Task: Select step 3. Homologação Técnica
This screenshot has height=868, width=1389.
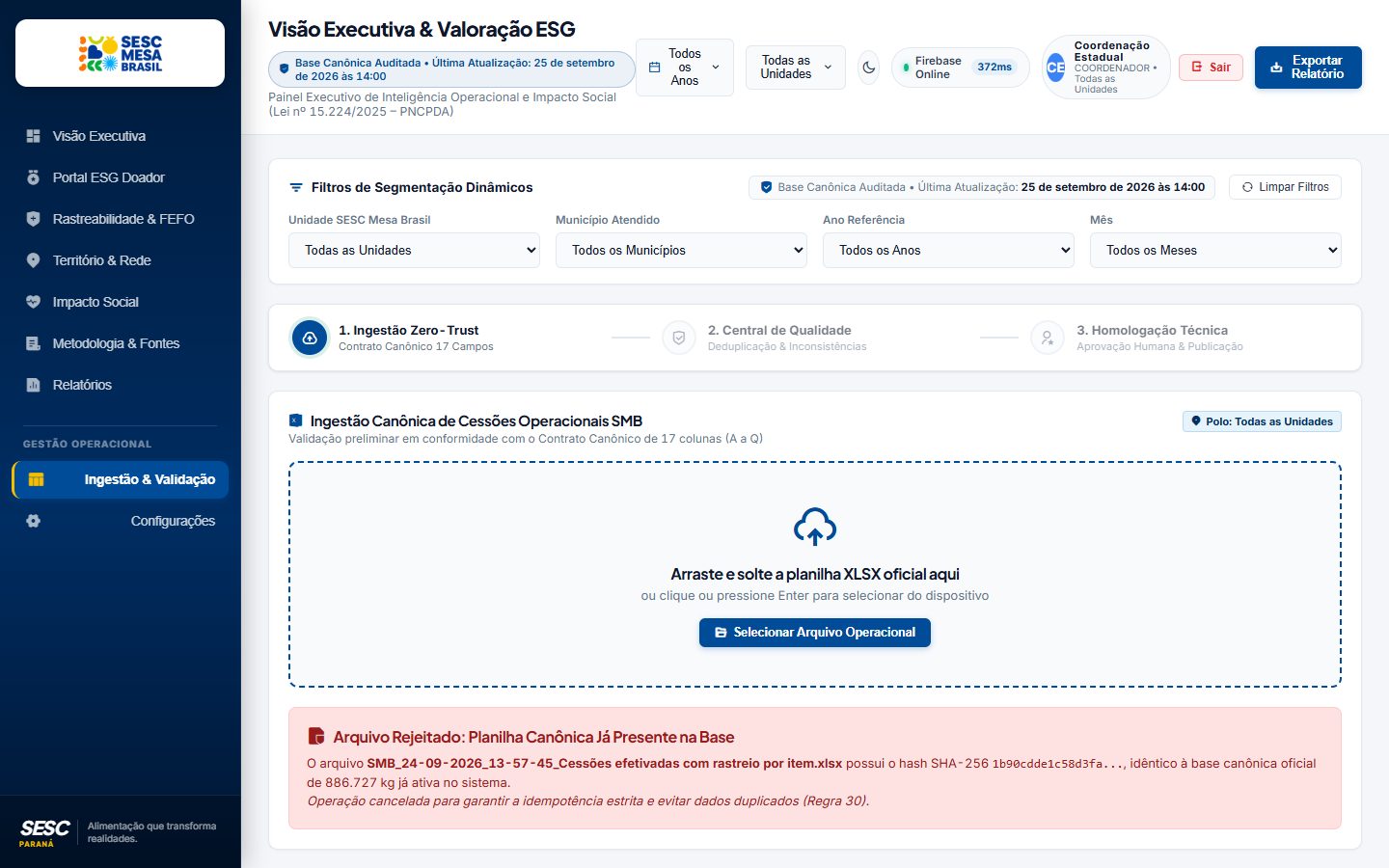Action: tap(1137, 338)
